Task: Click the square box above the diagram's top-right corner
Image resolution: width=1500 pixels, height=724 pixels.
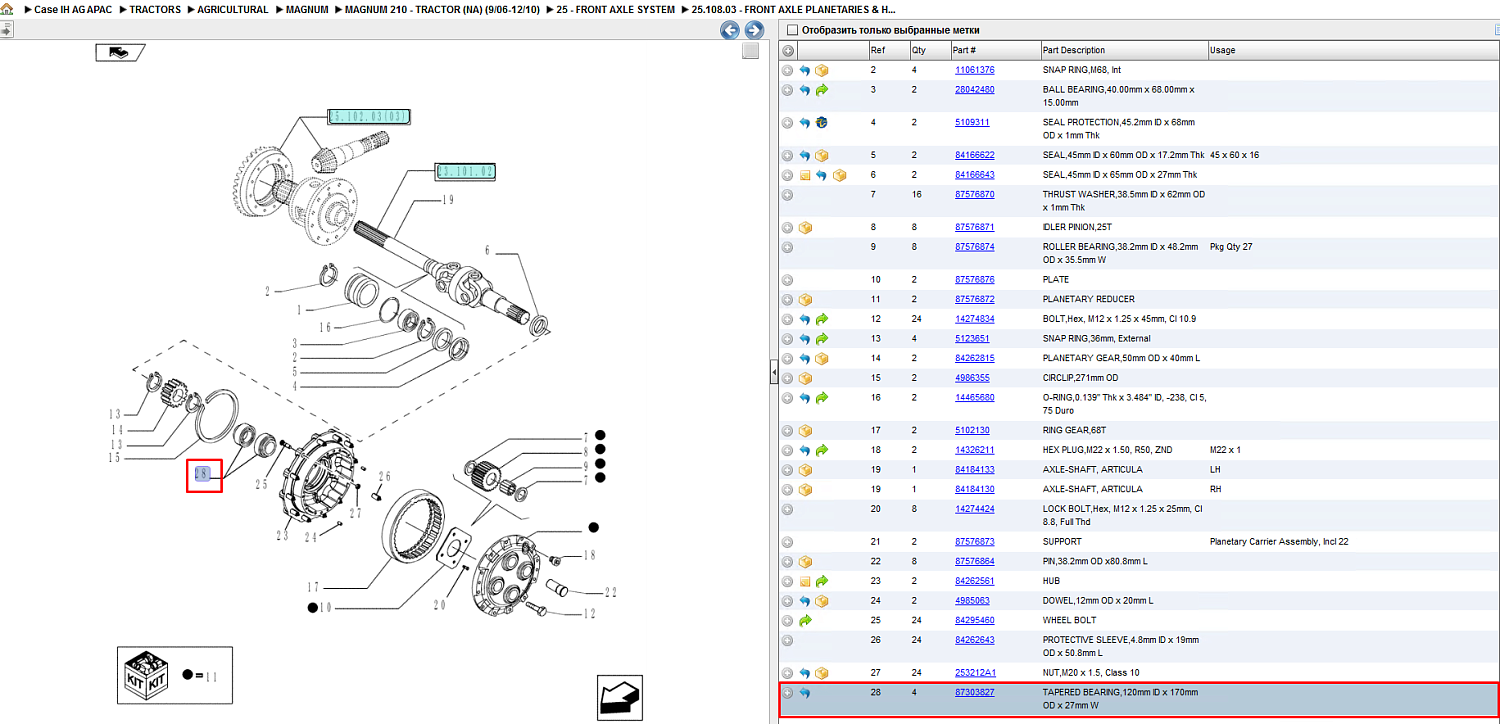Action: [750, 52]
